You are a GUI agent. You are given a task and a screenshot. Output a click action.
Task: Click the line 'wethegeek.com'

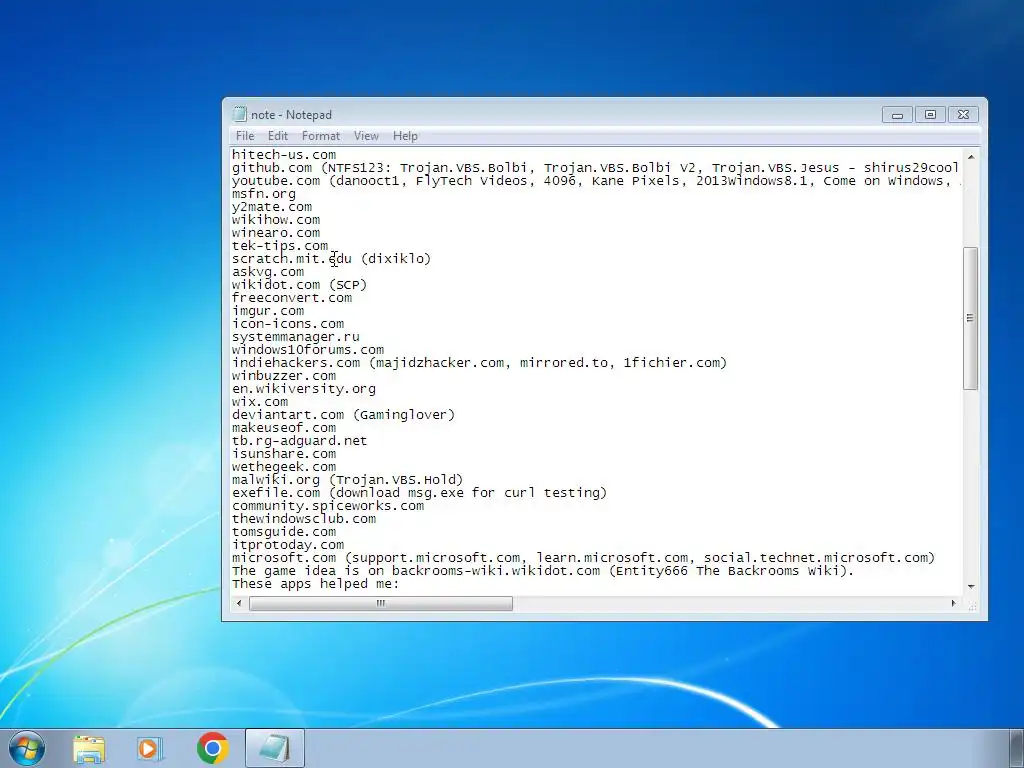284,467
